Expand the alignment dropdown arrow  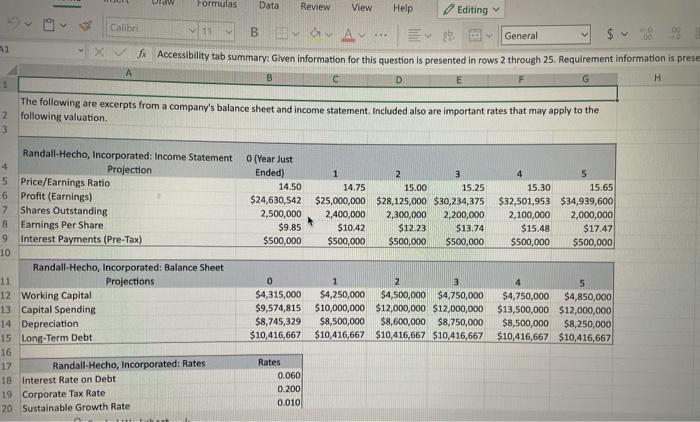[428, 35]
